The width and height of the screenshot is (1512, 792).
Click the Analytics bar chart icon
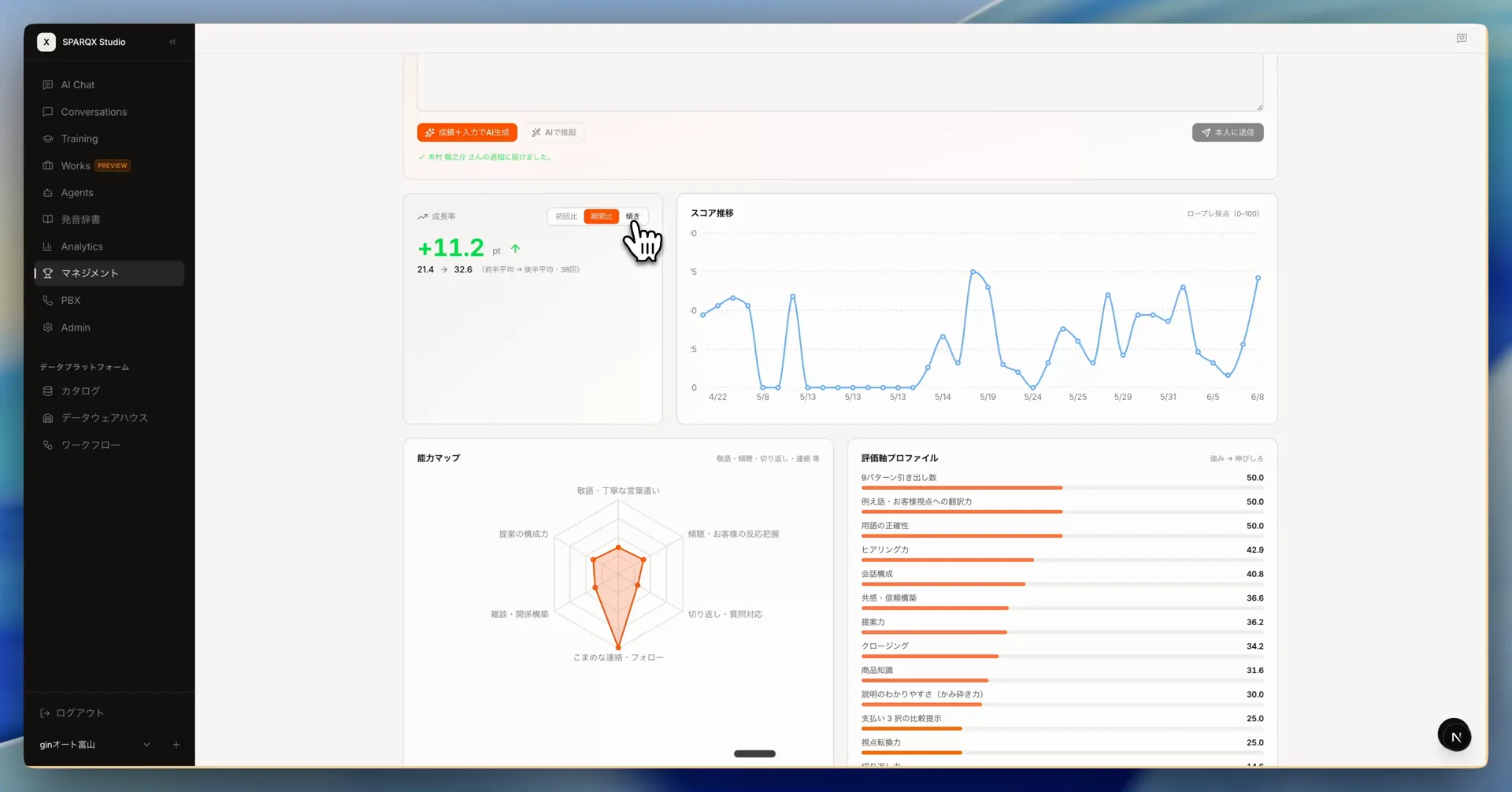(48, 246)
